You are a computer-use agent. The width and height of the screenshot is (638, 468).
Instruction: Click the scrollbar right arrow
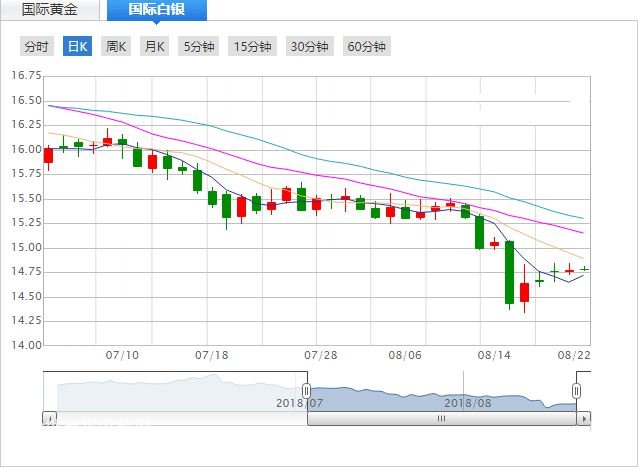point(584,419)
